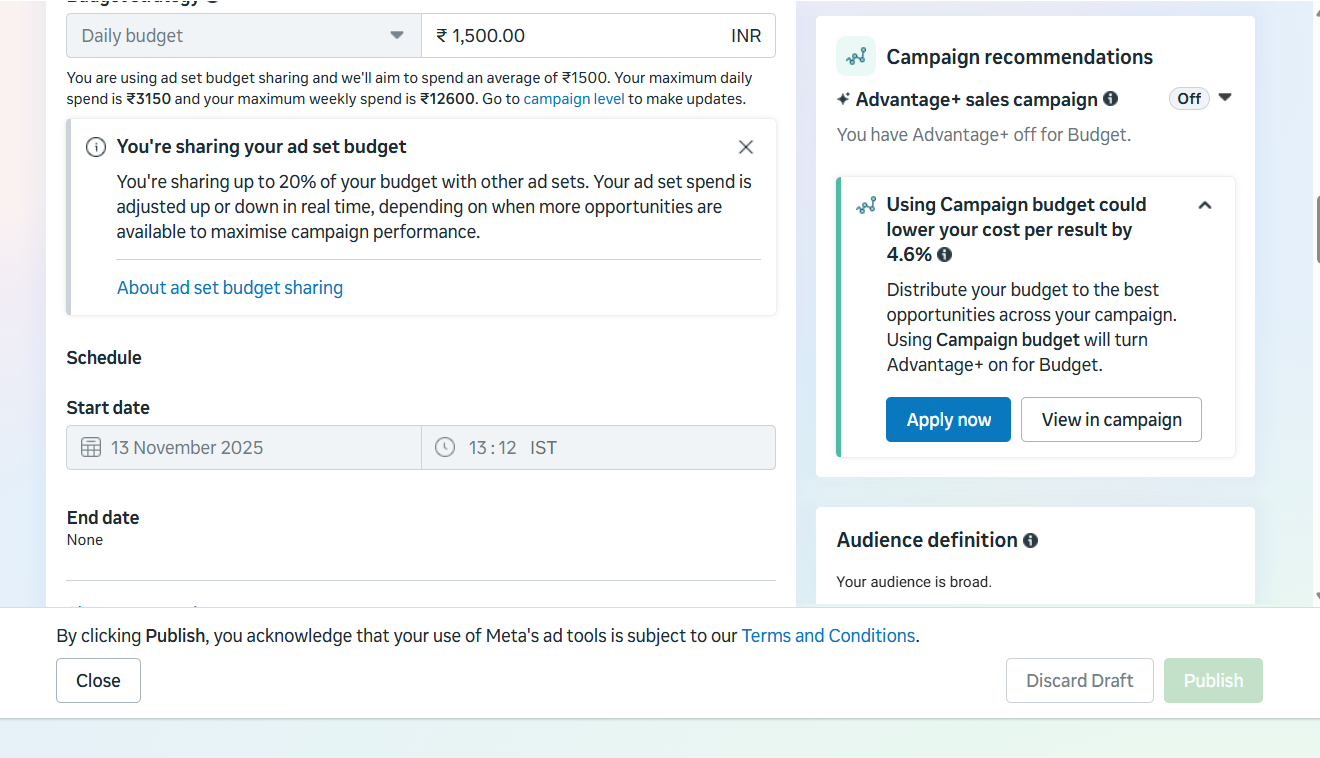Screen dimensions: 1320x758
Task: Open About ad set budget sharing link
Action: [x=230, y=288]
